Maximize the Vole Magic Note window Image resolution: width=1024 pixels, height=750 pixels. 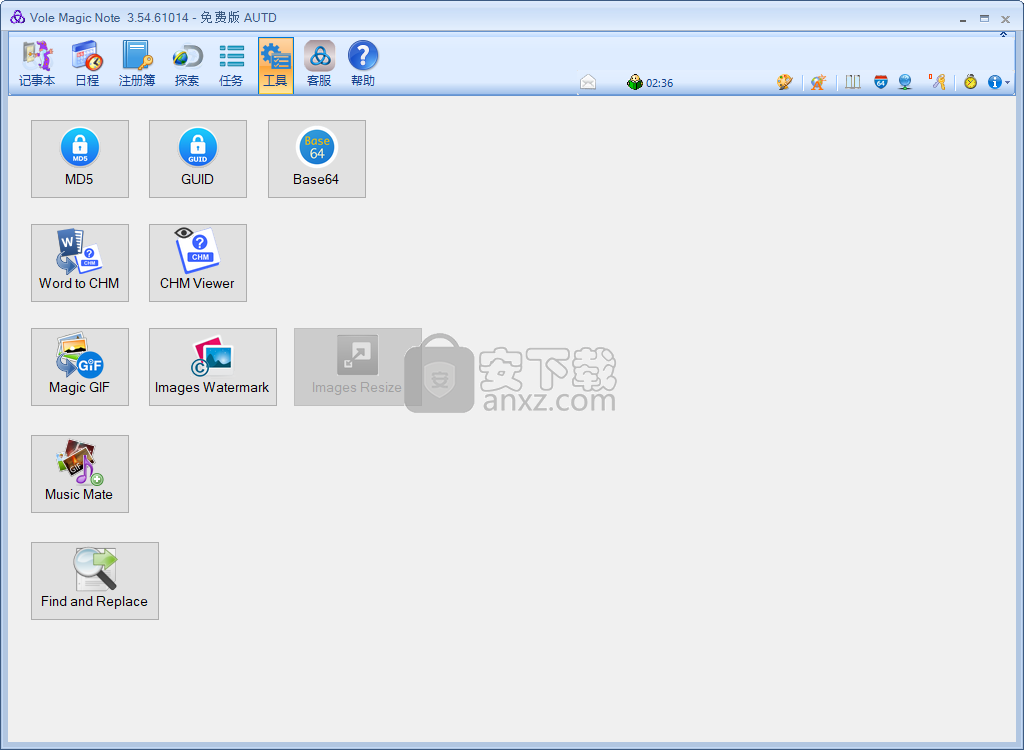click(984, 19)
